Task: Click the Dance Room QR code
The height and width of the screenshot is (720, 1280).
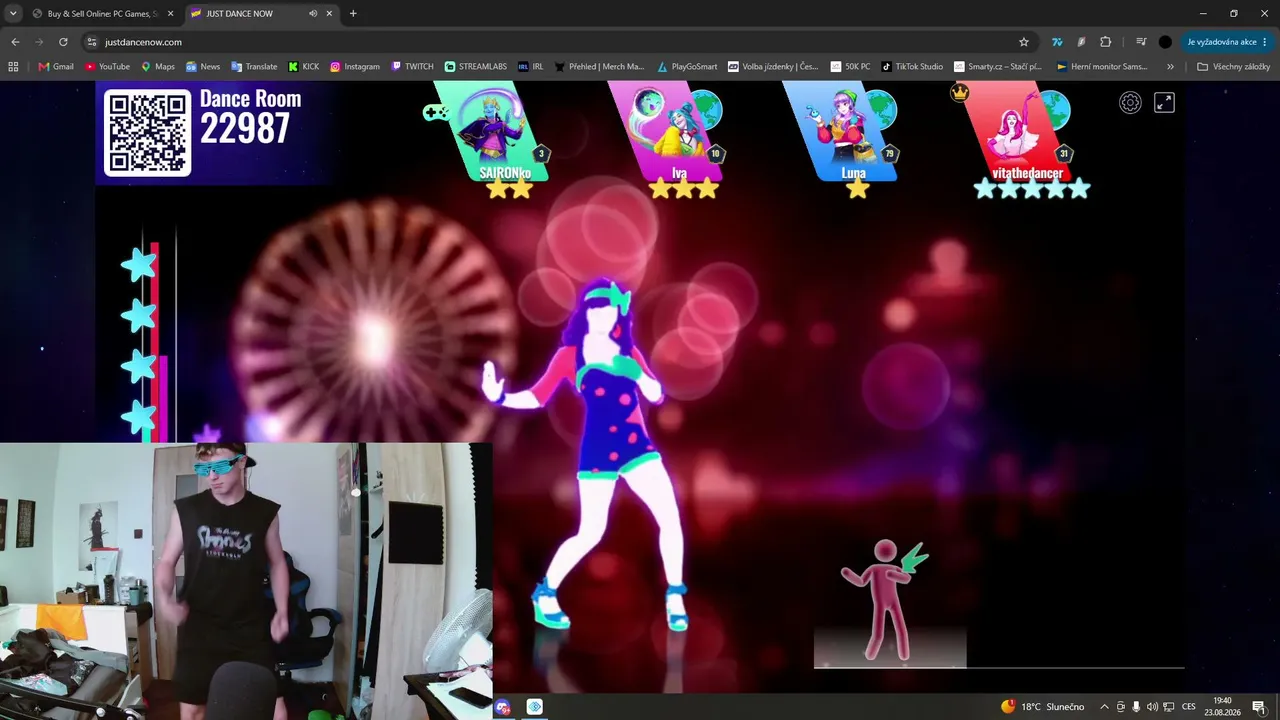Action: pos(148,133)
